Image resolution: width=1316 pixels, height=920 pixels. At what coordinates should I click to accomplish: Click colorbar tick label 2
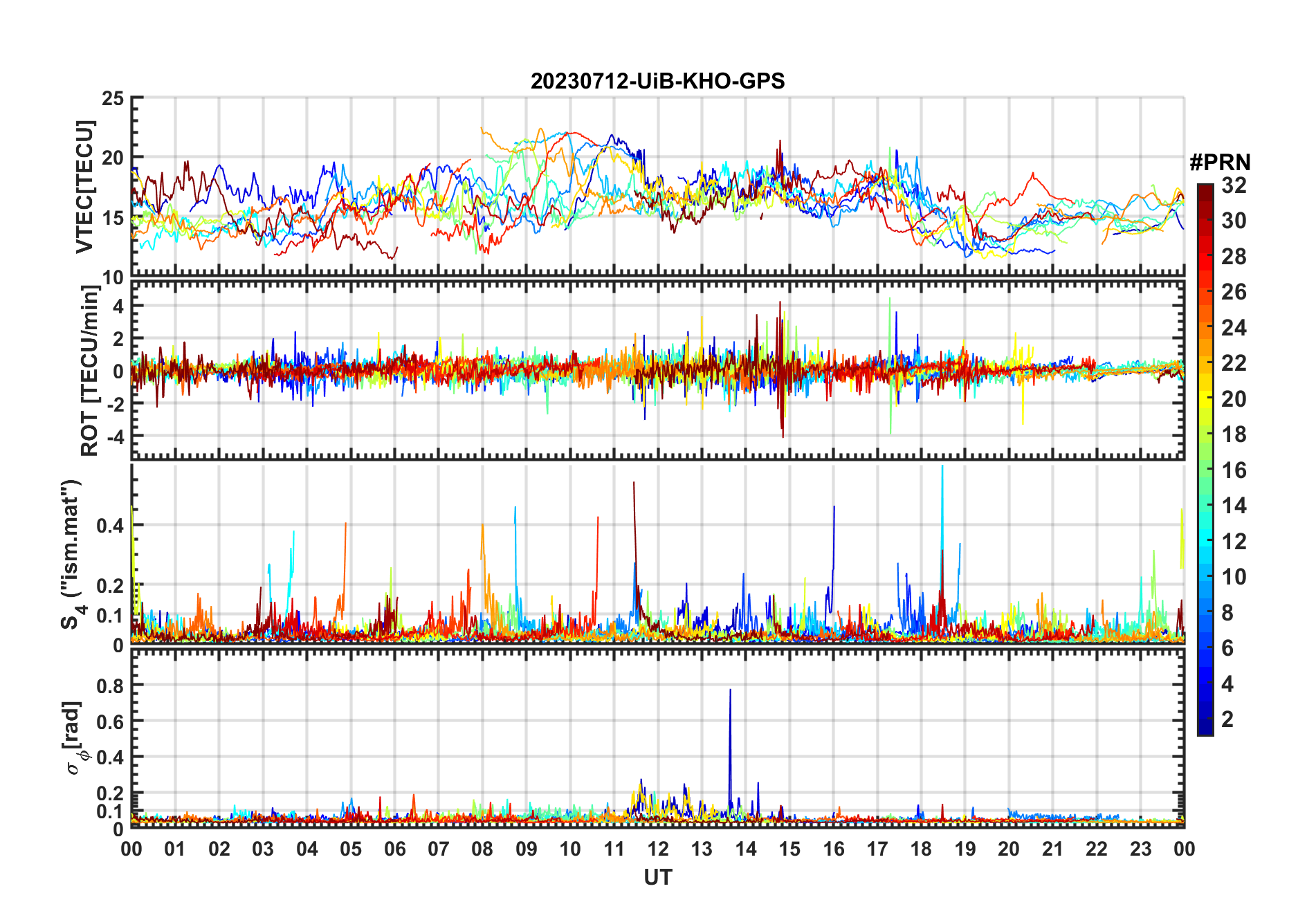[x=1227, y=719]
